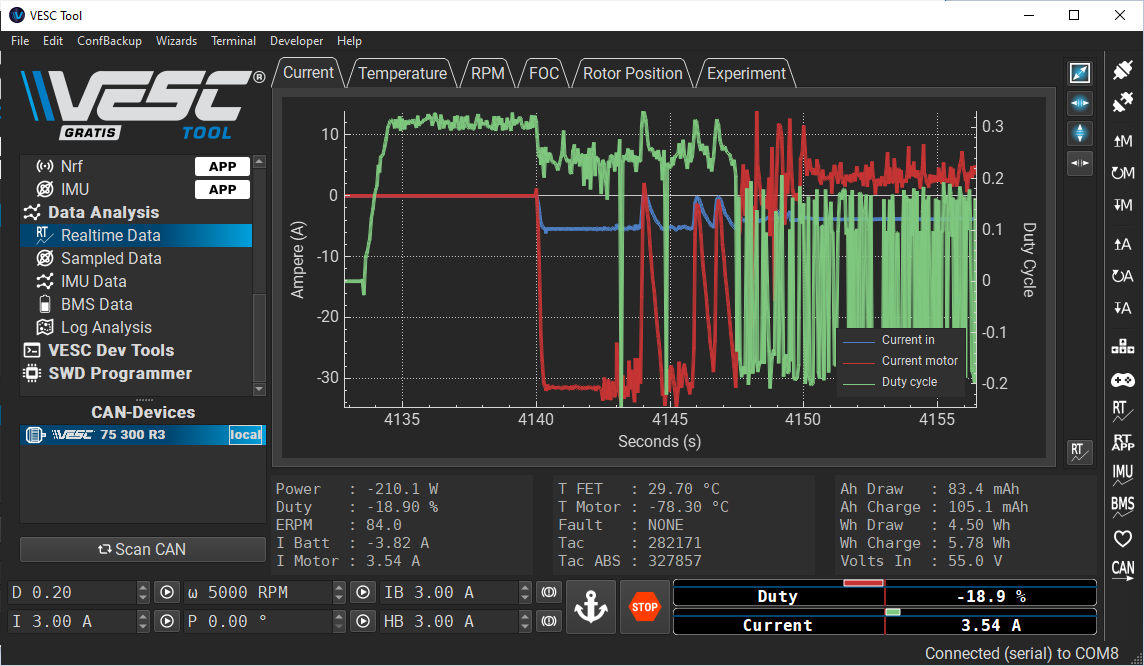1144x666 pixels.
Task: Read default motor configuration (circular-arrow M icon)
Action: coord(1122,173)
